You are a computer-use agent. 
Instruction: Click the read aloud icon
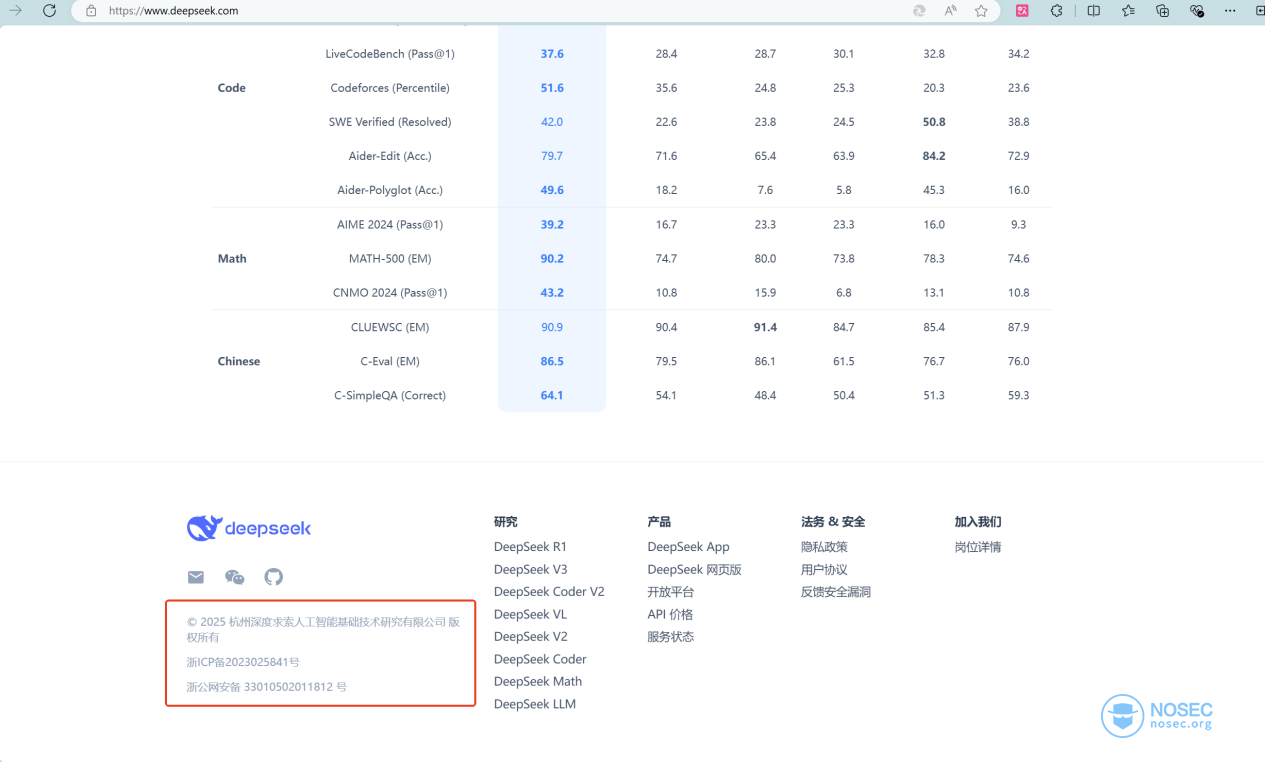[x=950, y=11]
